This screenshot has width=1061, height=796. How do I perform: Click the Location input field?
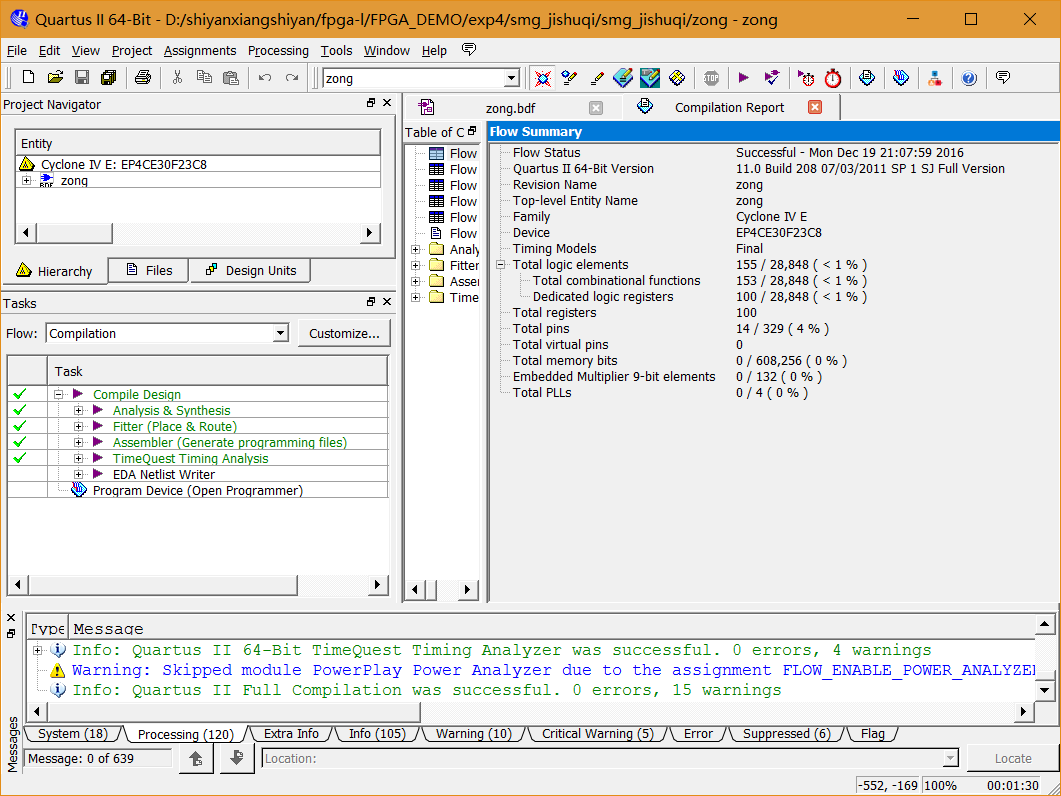point(603,759)
